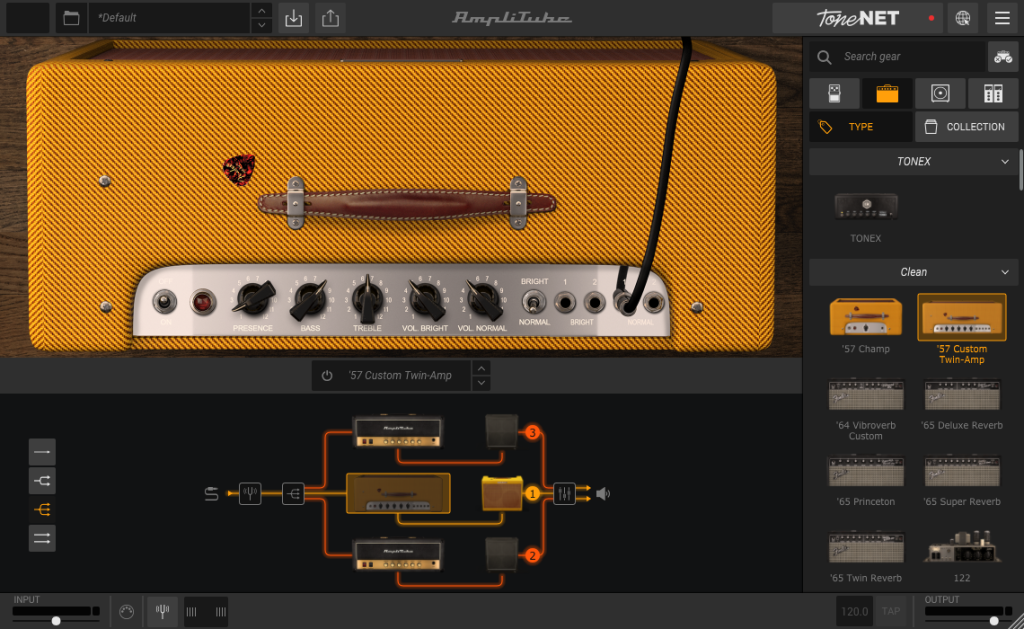Select the '65 Princeton amp

[x=866, y=471]
